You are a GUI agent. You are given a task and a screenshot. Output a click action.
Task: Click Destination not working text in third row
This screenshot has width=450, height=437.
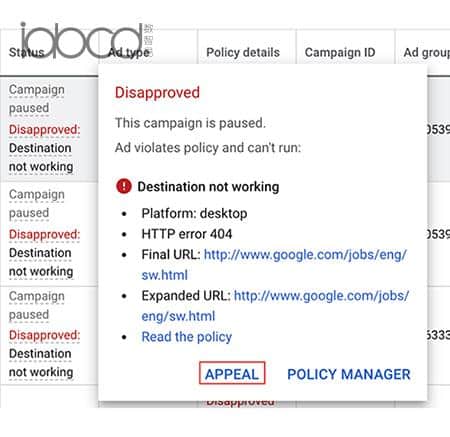pyautogui.click(x=41, y=363)
